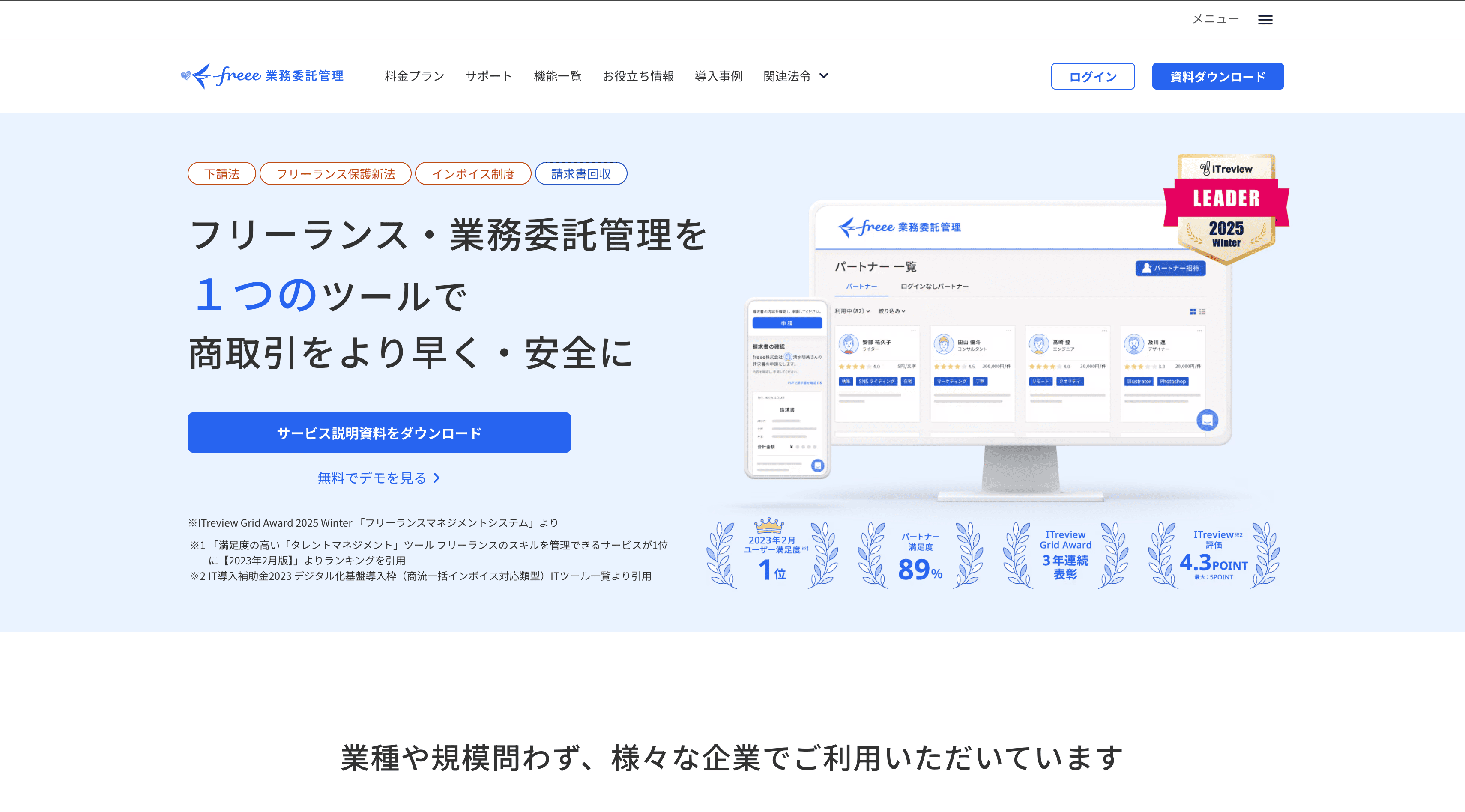Click the chat bubble icon on monitor mockup
This screenshot has width=1465, height=812.
[1207, 420]
